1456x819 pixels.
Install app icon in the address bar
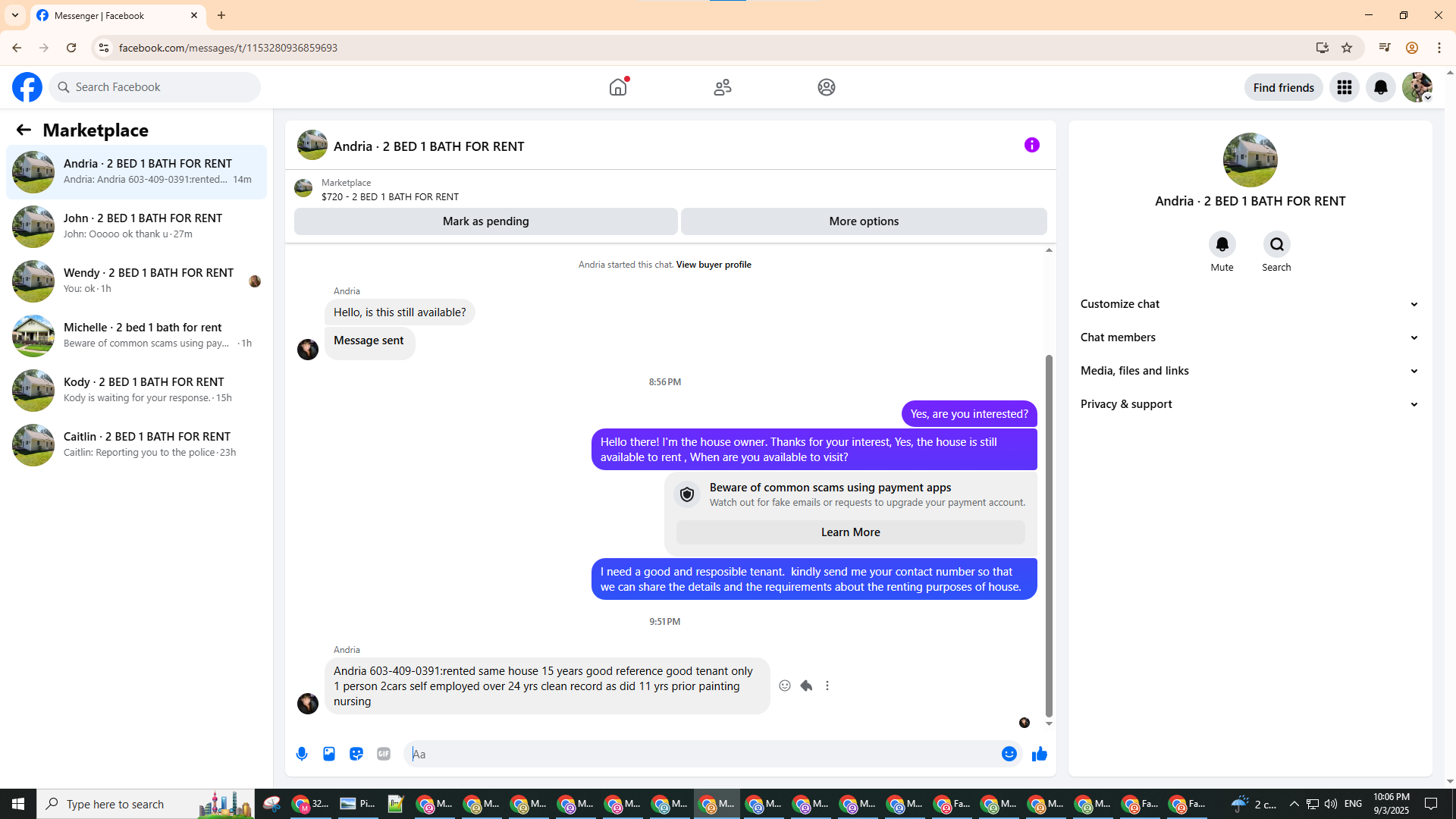click(1323, 48)
